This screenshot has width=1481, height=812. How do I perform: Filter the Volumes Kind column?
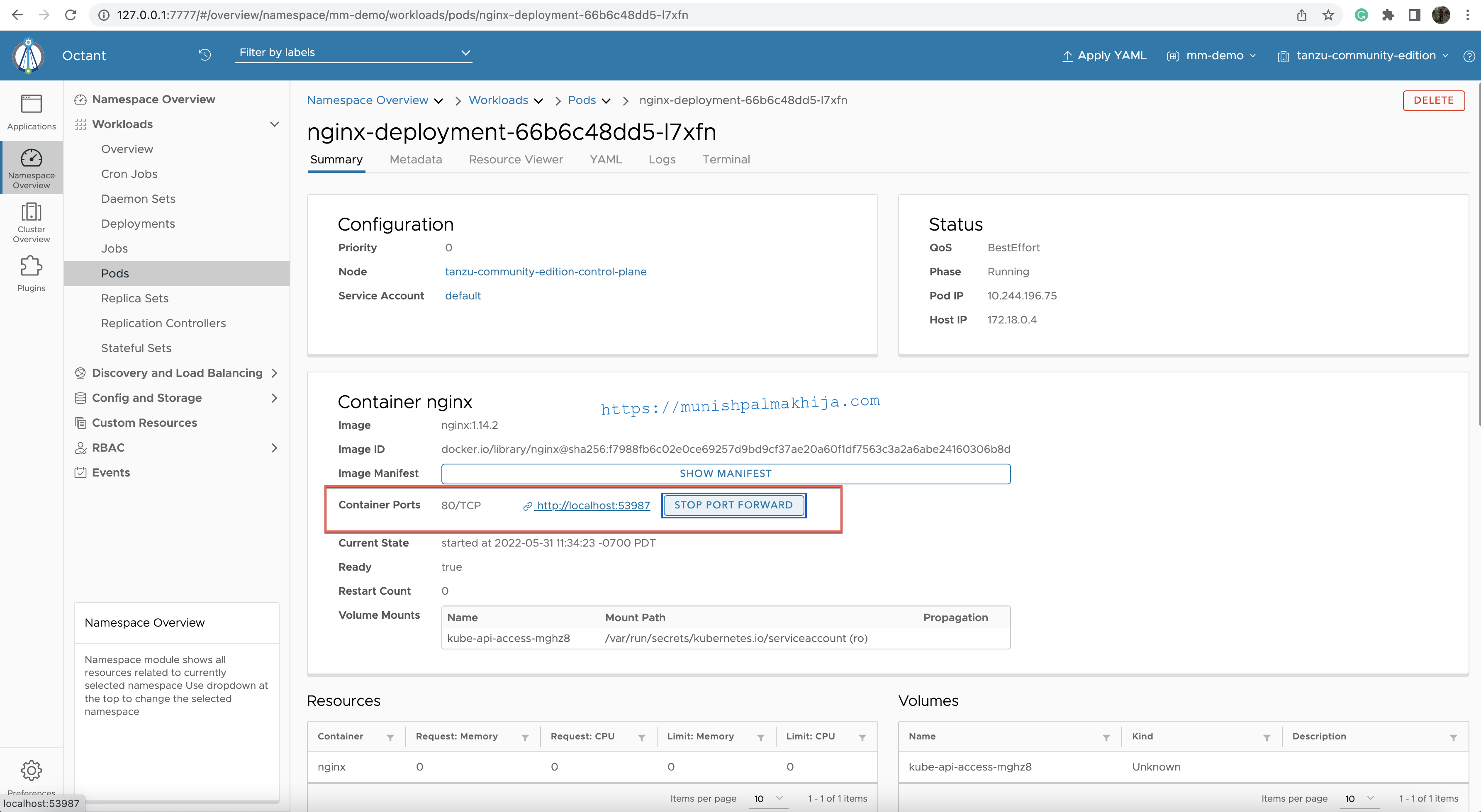coord(1267,737)
